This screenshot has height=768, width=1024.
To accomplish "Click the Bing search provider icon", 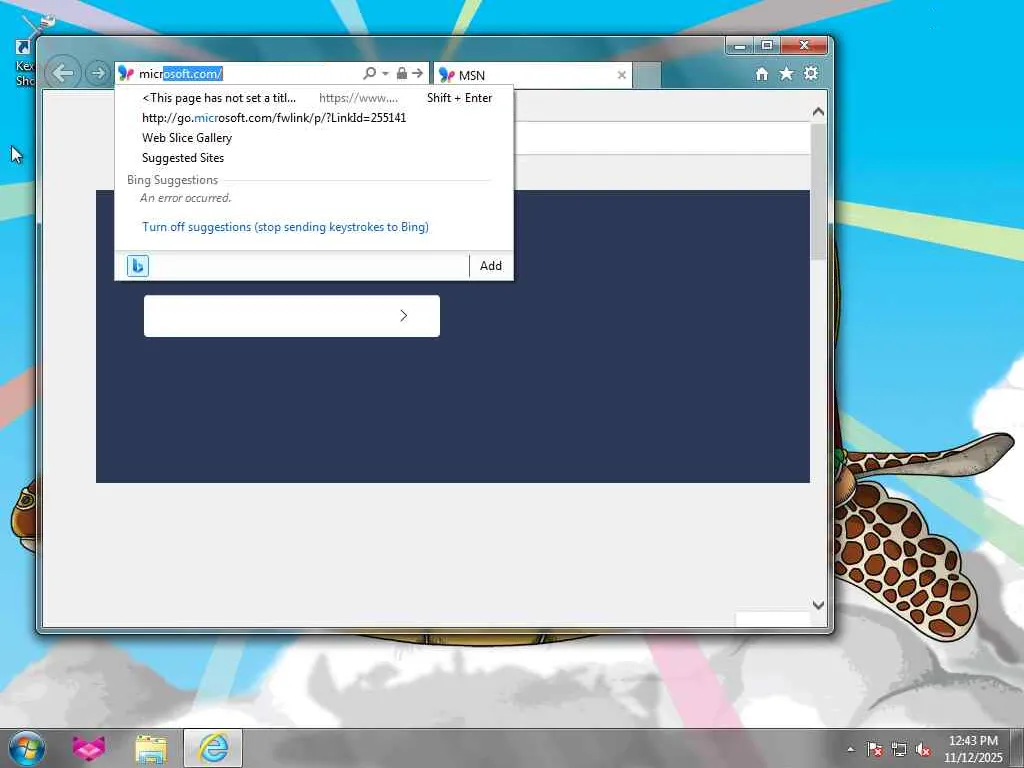I will [x=138, y=266].
